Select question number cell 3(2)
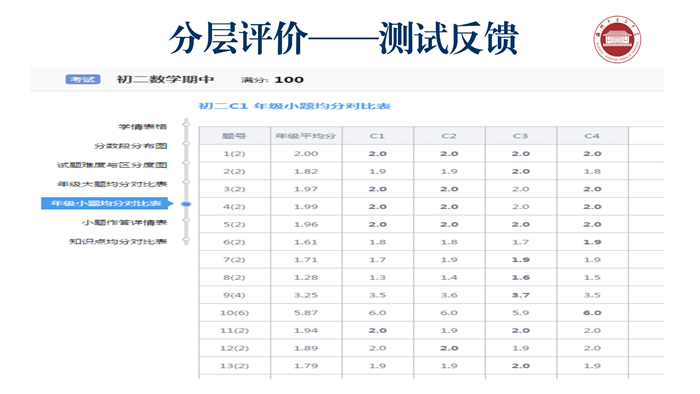Viewport: 700px width, 394px height. point(234,189)
